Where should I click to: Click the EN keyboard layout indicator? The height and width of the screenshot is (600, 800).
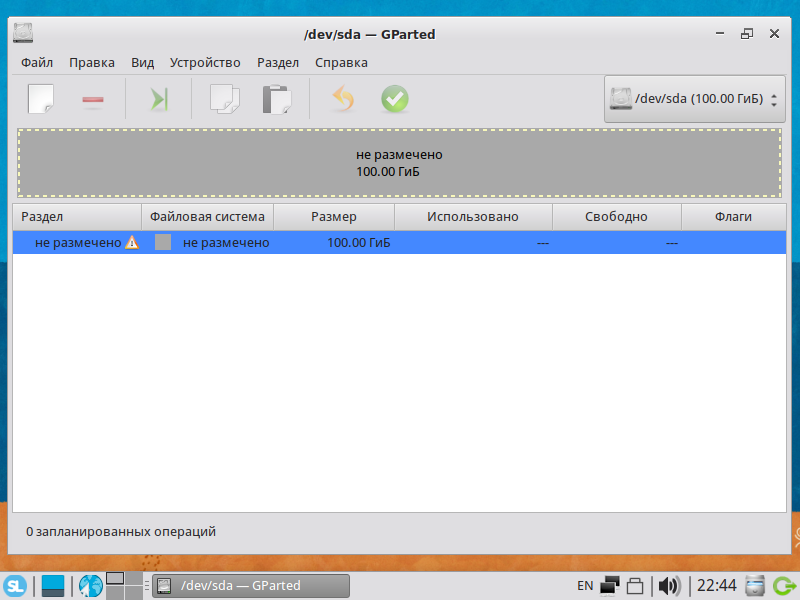(x=585, y=586)
